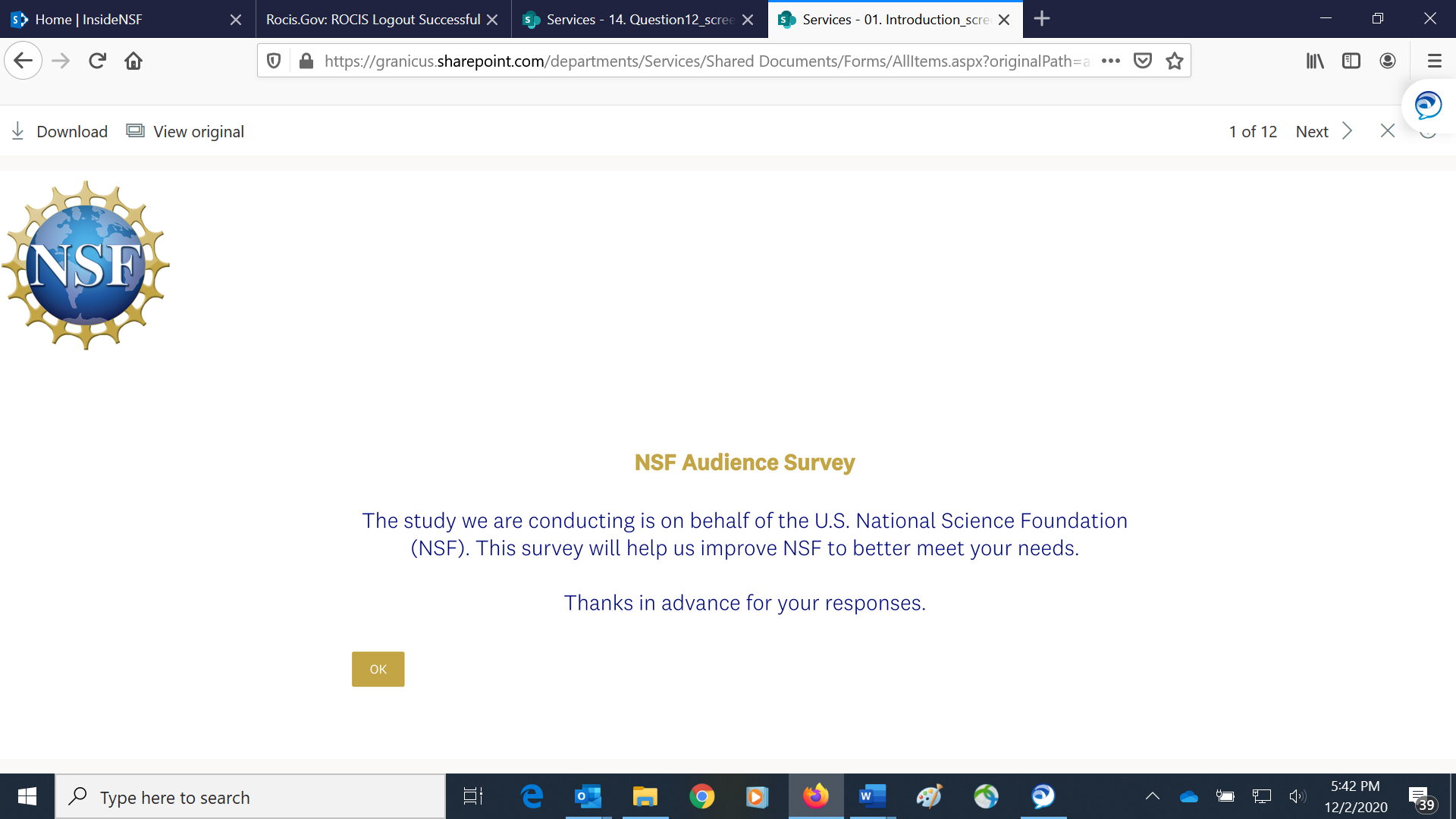Open a new browser tab
The width and height of the screenshot is (1456, 819).
click(x=1042, y=19)
